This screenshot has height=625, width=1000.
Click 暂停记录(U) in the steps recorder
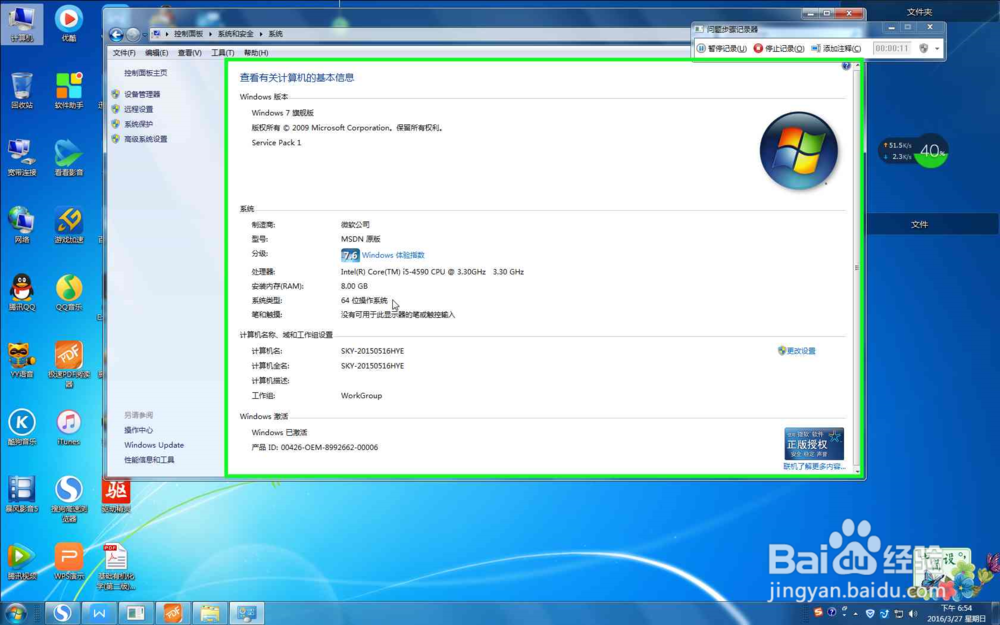(x=722, y=48)
